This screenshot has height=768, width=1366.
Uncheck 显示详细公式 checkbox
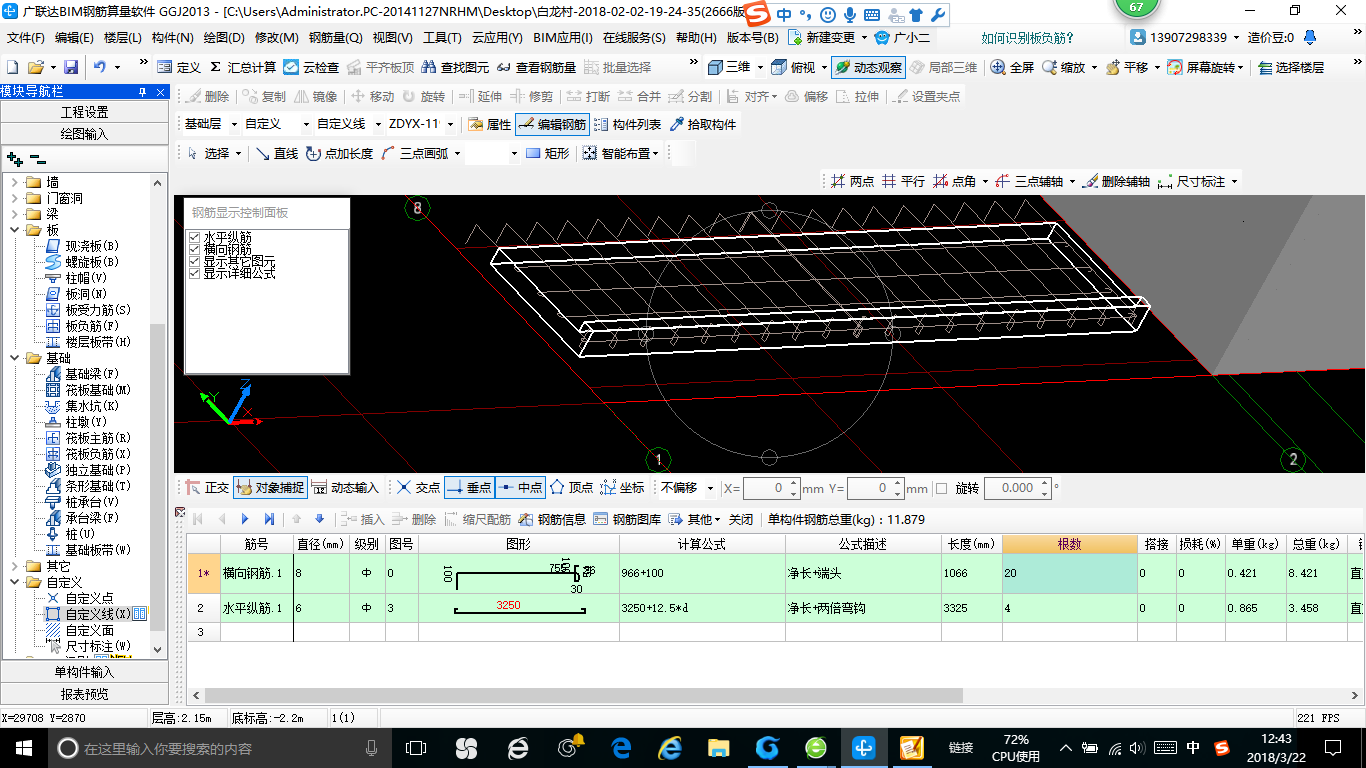(x=195, y=273)
